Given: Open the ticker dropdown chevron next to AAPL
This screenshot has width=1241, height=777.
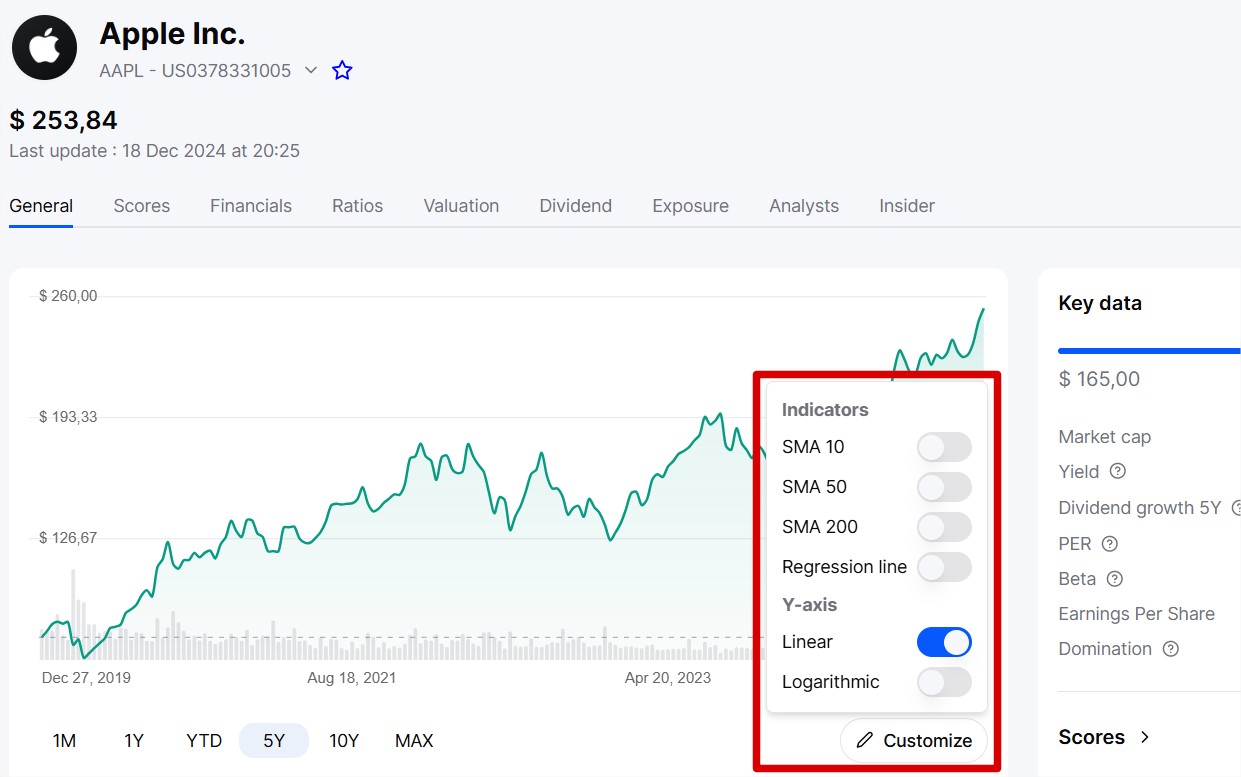Looking at the screenshot, I should pos(310,70).
